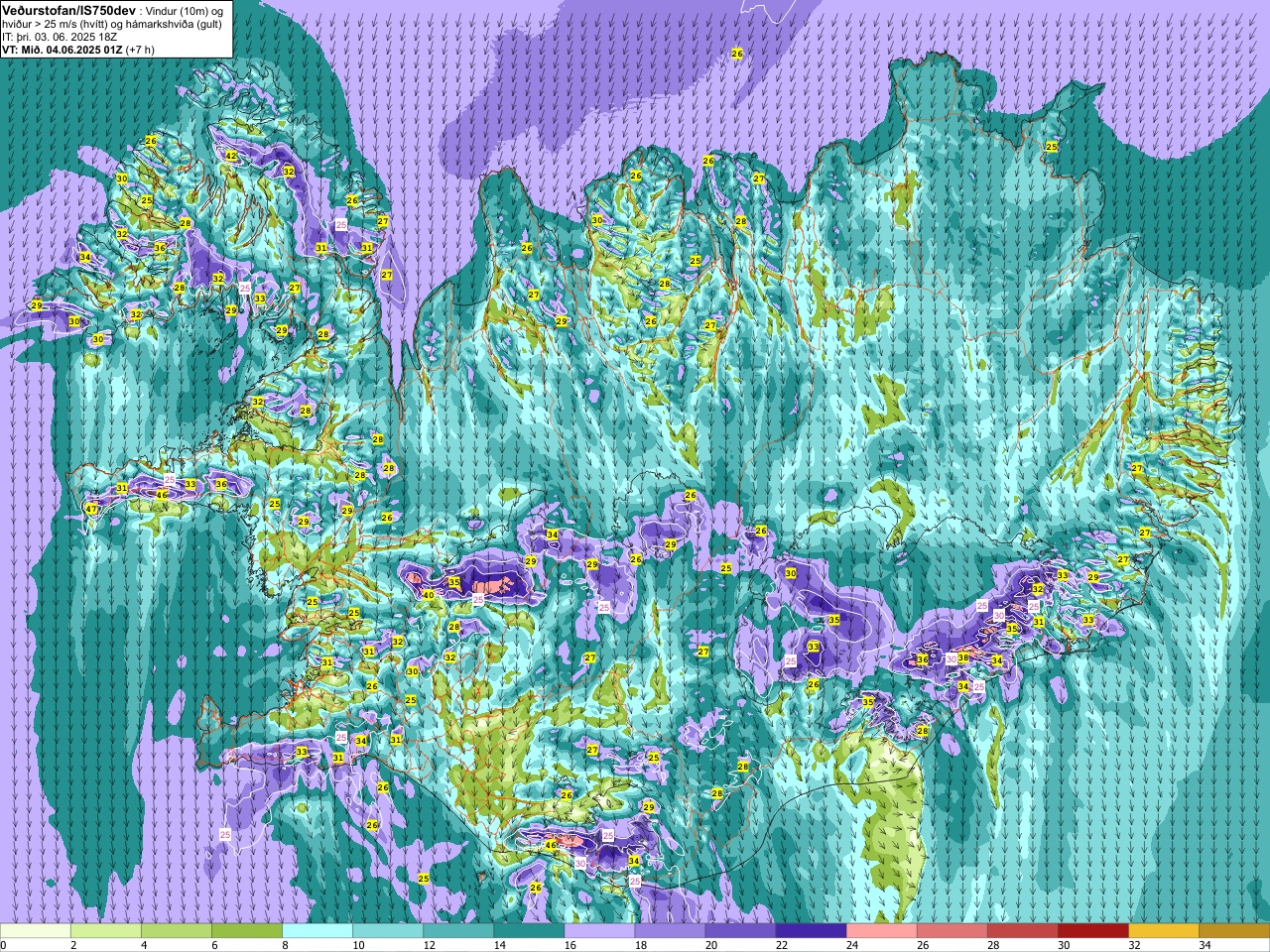Click the dark red swatch between 30 and 32
The width and height of the screenshot is (1270, 952).
(x=1092, y=931)
